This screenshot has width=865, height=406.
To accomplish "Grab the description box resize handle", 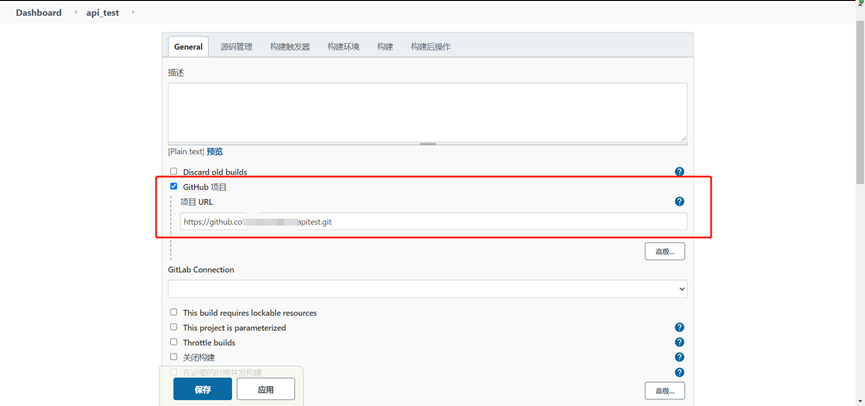I will click(428, 143).
